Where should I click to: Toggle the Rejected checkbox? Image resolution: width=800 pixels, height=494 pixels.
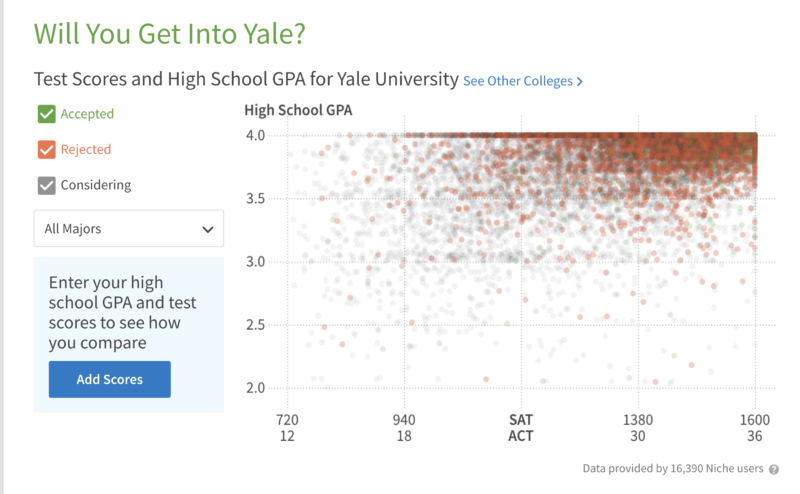tap(46, 150)
